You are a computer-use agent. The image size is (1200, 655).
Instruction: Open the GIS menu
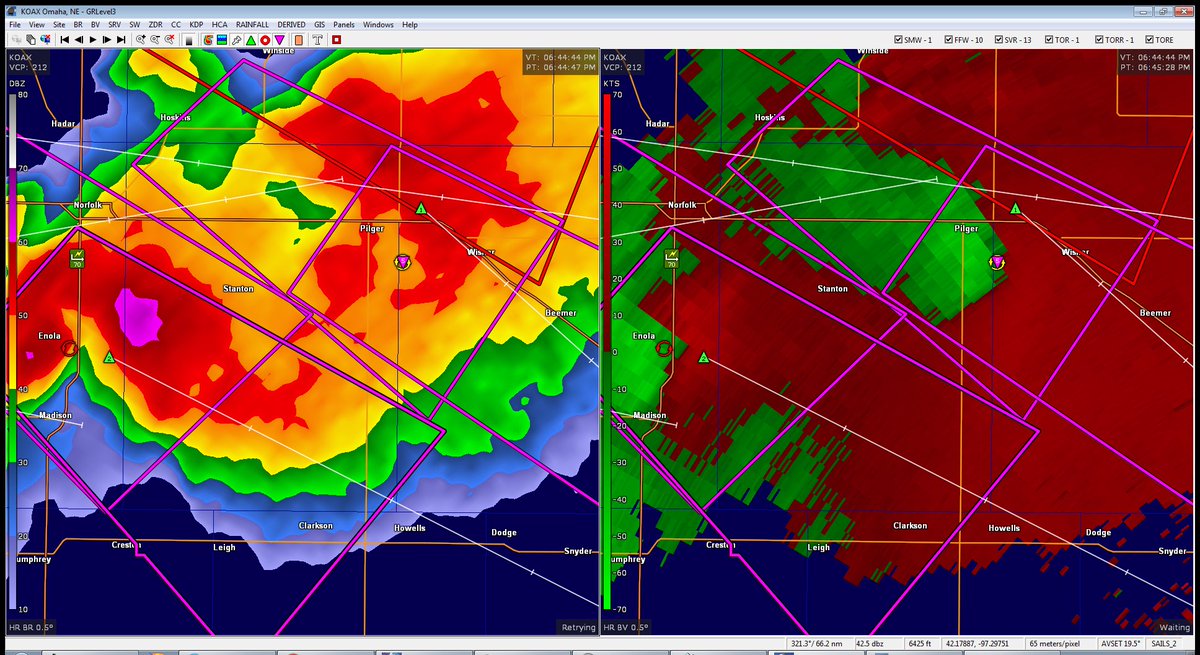(319, 23)
